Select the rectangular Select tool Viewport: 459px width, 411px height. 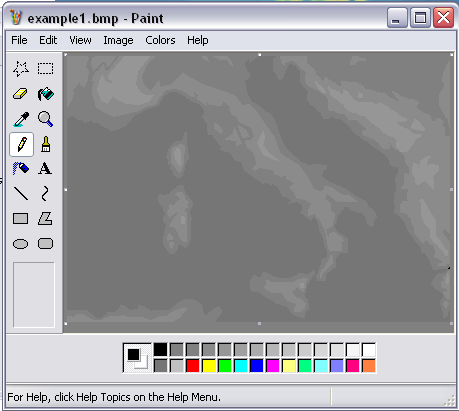pyautogui.click(x=45, y=69)
